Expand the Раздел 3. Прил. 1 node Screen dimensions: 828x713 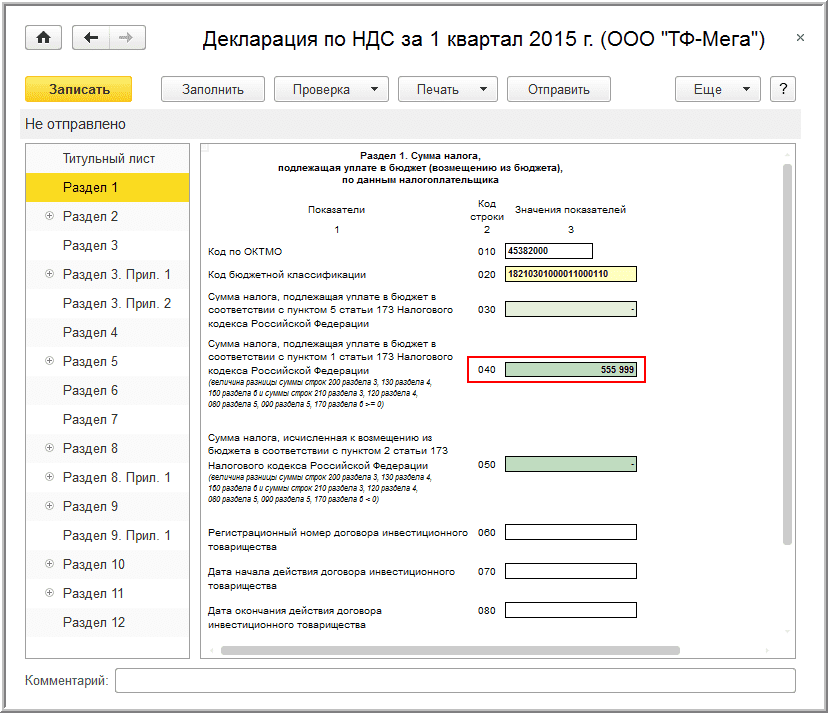pos(50,274)
